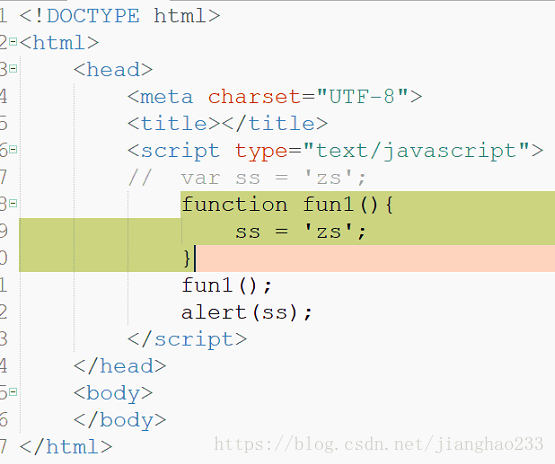
Task: Collapse the <script> tag fold marker
Action: [x=13, y=149]
